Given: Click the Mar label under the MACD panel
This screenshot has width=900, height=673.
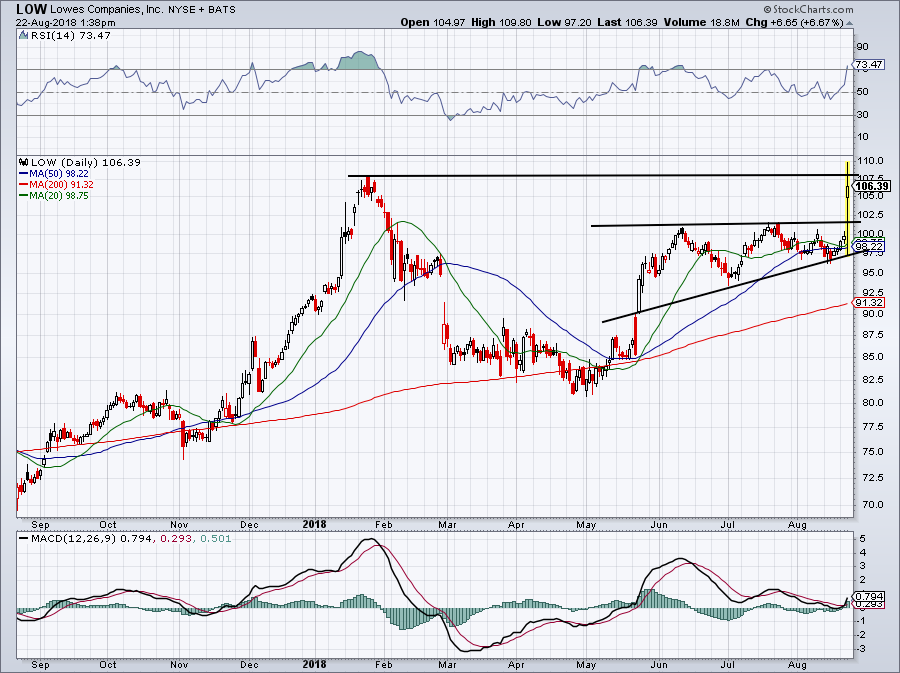Looking at the screenshot, I should tap(448, 665).
